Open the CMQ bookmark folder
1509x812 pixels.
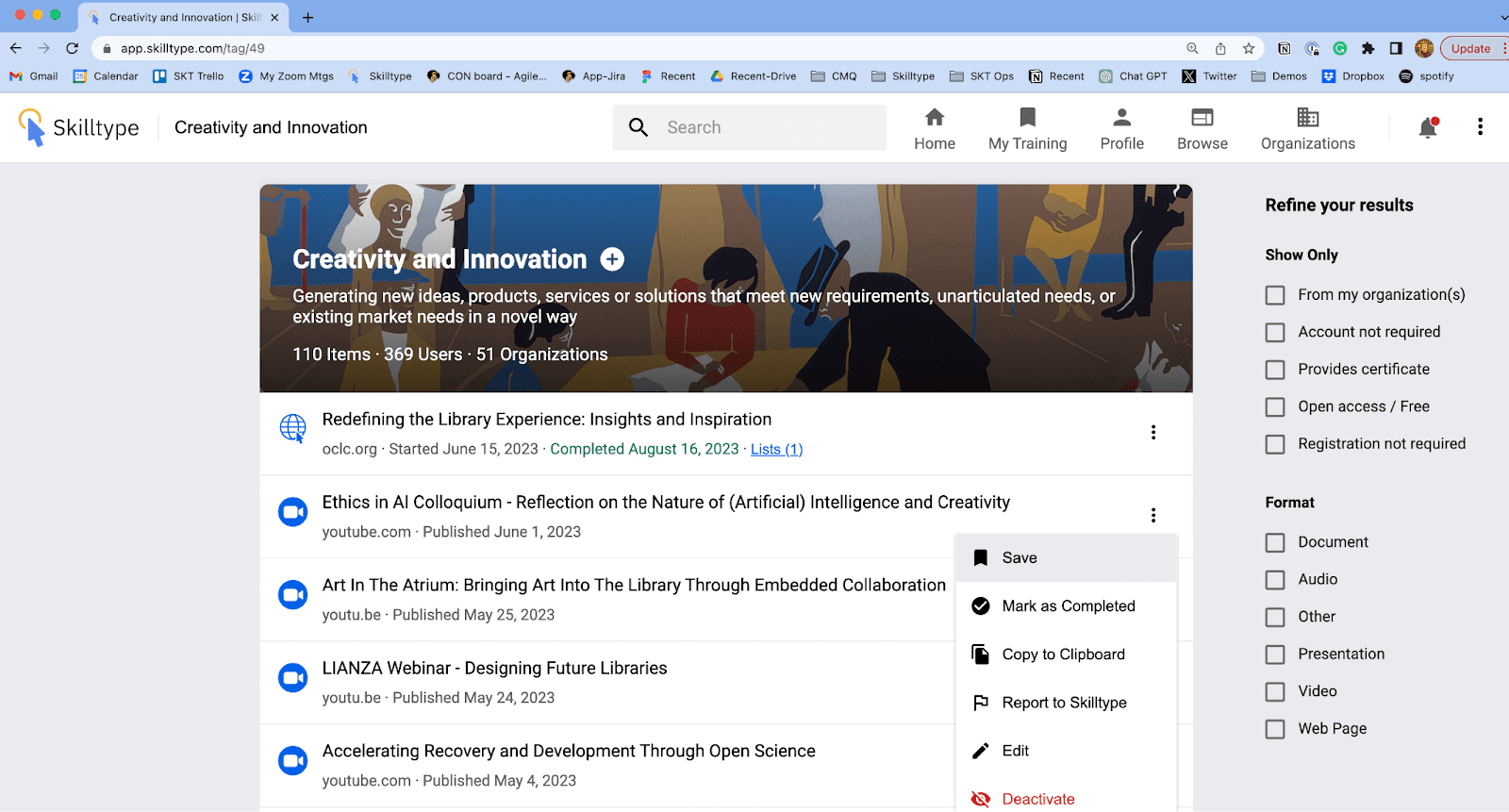pos(834,76)
